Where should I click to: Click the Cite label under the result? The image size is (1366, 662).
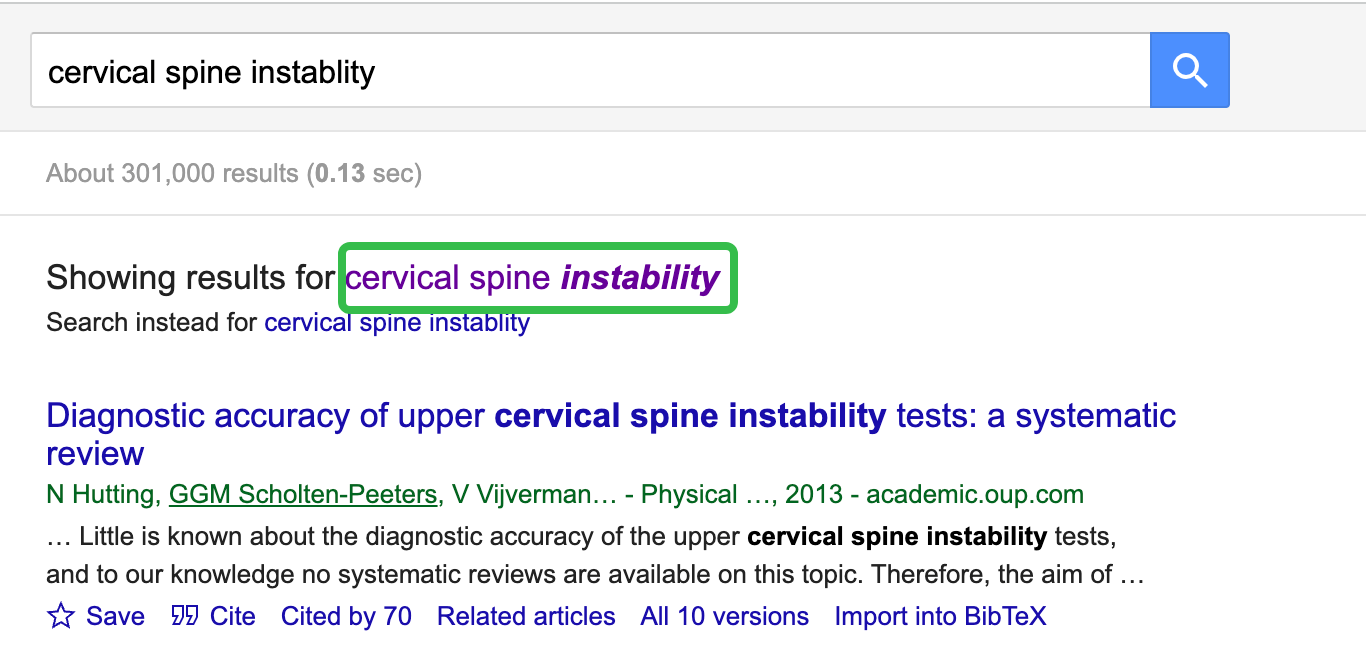point(233,616)
